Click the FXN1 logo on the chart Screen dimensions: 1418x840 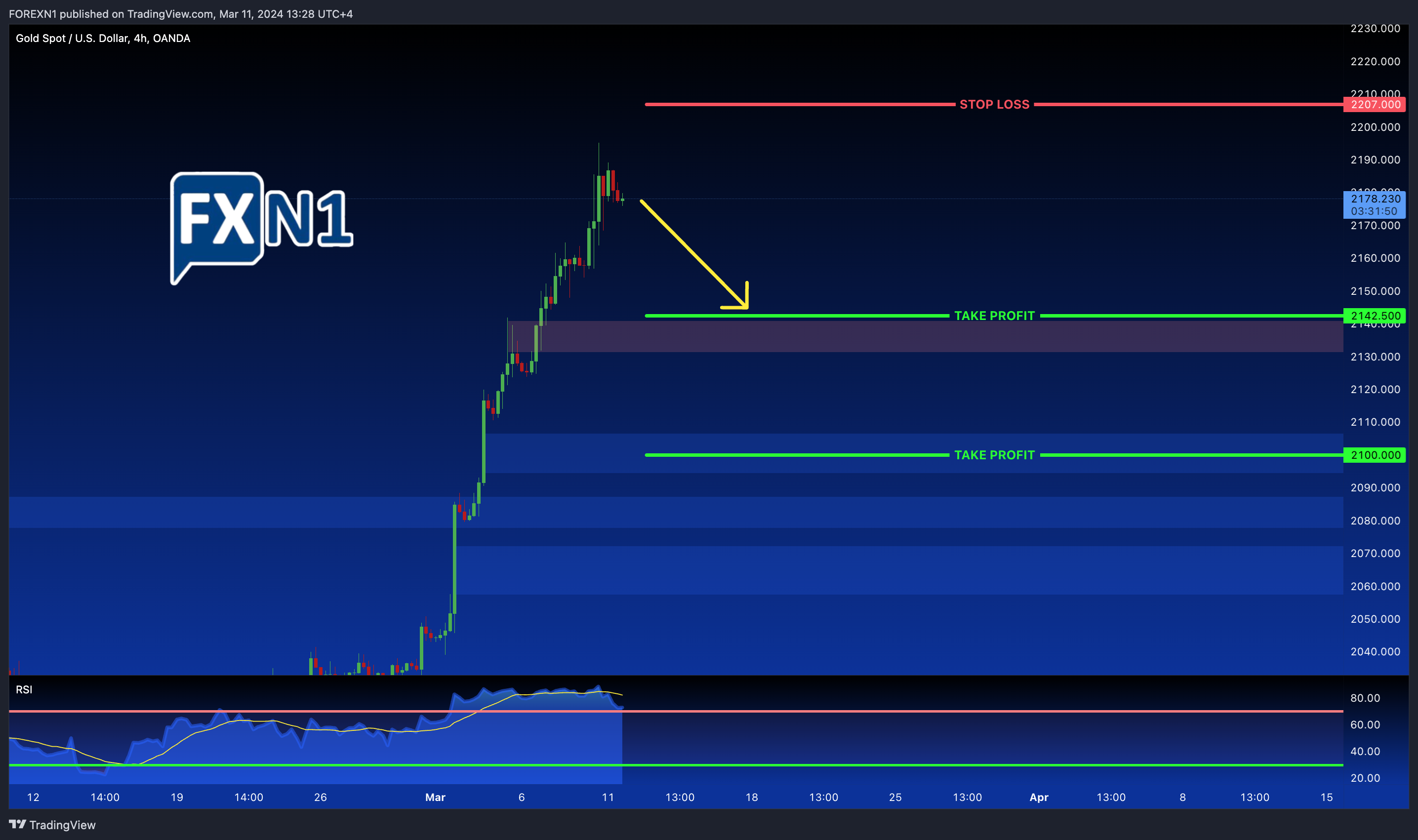click(x=262, y=228)
